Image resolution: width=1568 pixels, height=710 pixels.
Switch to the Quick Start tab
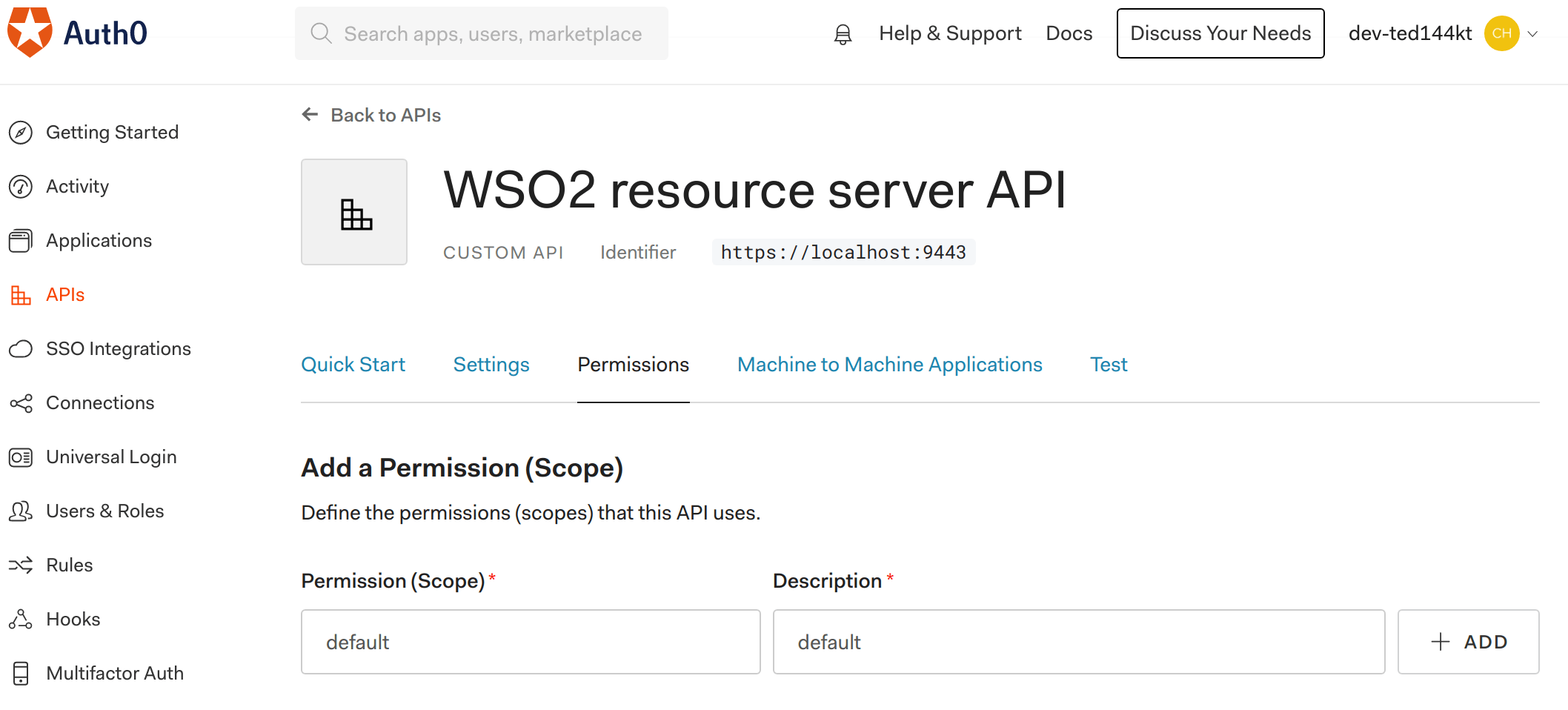pos(353,365)
